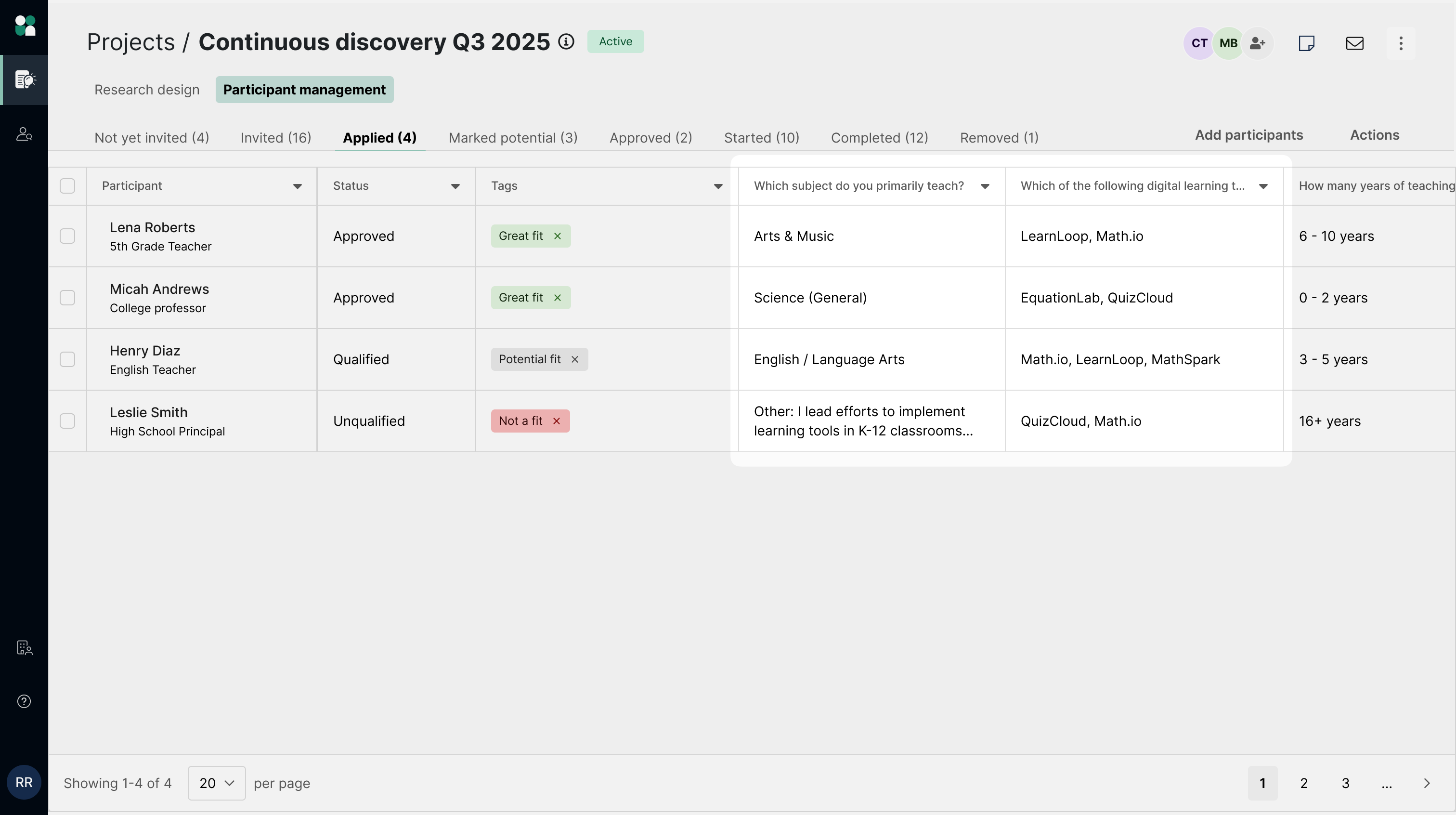
Task: Open the Research design tab
Action: coord(146,90)
